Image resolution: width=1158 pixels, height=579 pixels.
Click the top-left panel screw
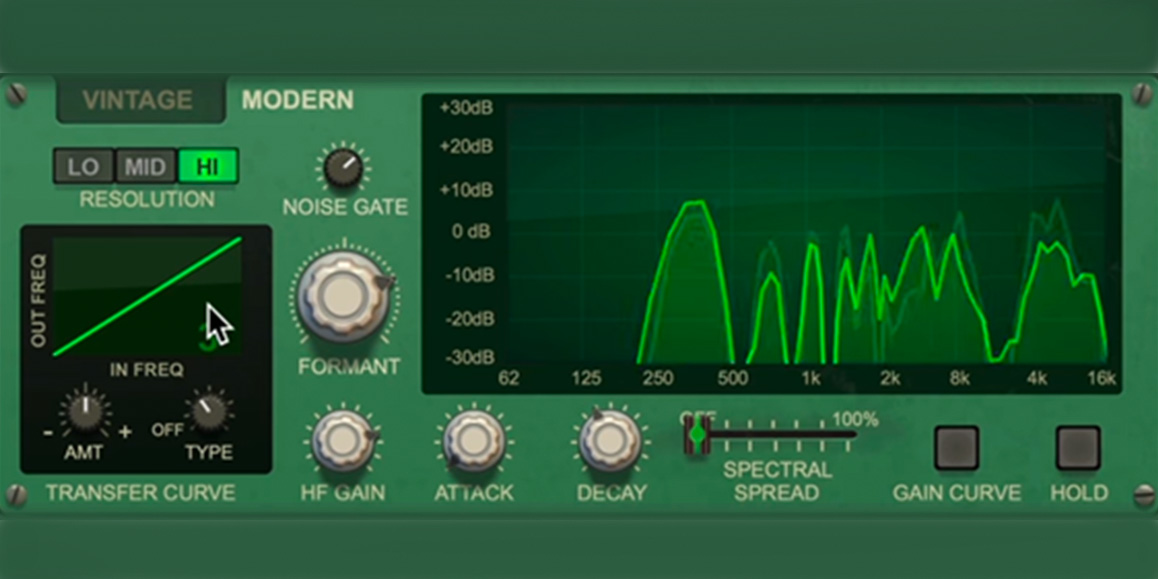coord(17,95)
